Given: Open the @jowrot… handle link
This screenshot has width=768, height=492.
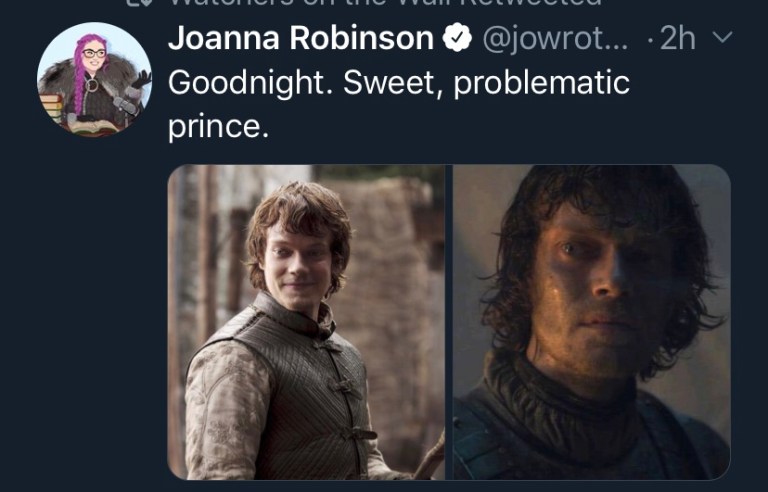Looking at the screenshot, I should 556,39.
